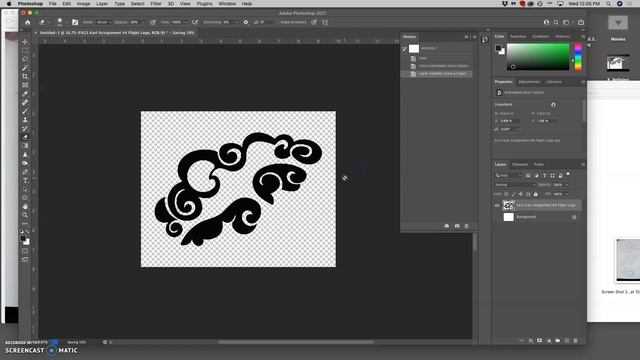Select the 'Layer Visibility' history state
The width and height of the screenshot is (640, 360).
tap(437, 74)
